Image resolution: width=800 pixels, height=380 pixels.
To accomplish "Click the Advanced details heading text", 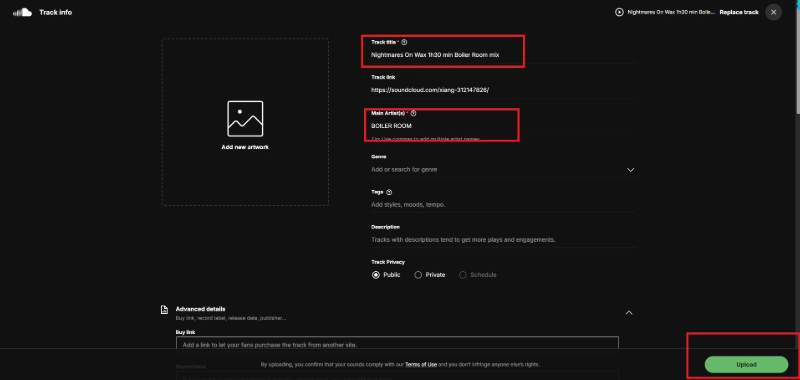I will coord(201,309).
